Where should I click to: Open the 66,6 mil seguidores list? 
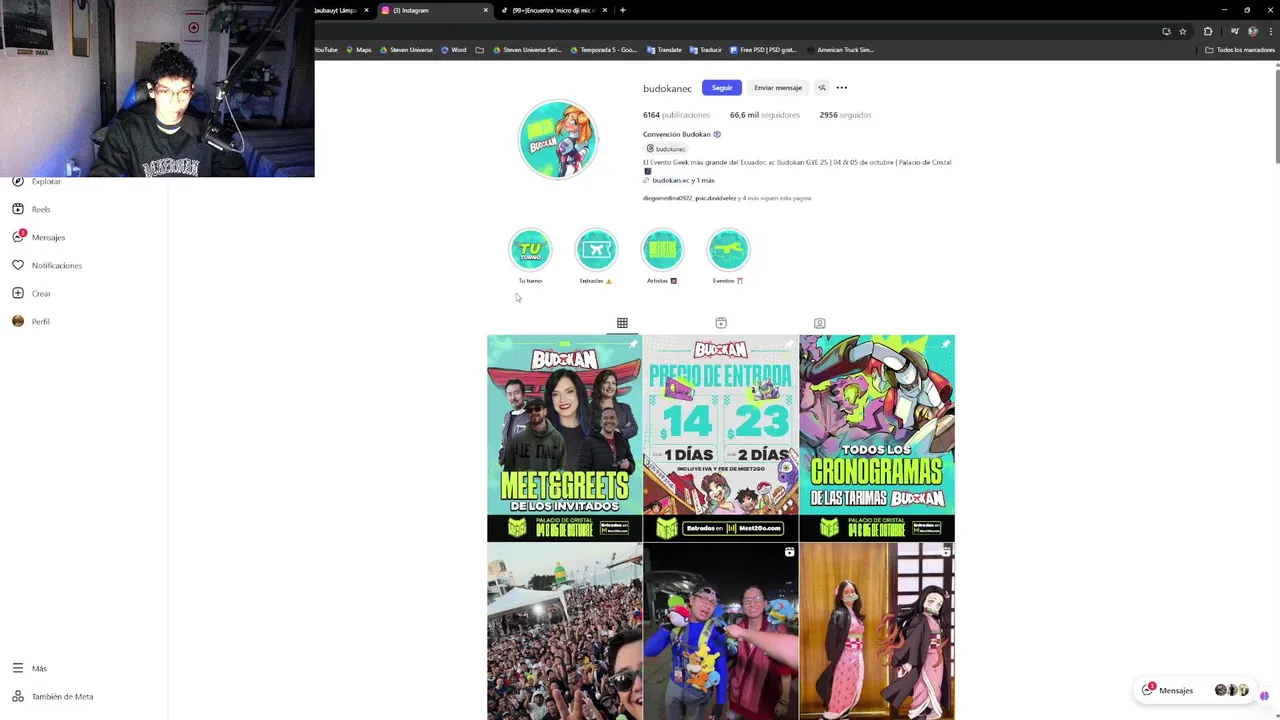pyautogui.click(x=765, y=115)
